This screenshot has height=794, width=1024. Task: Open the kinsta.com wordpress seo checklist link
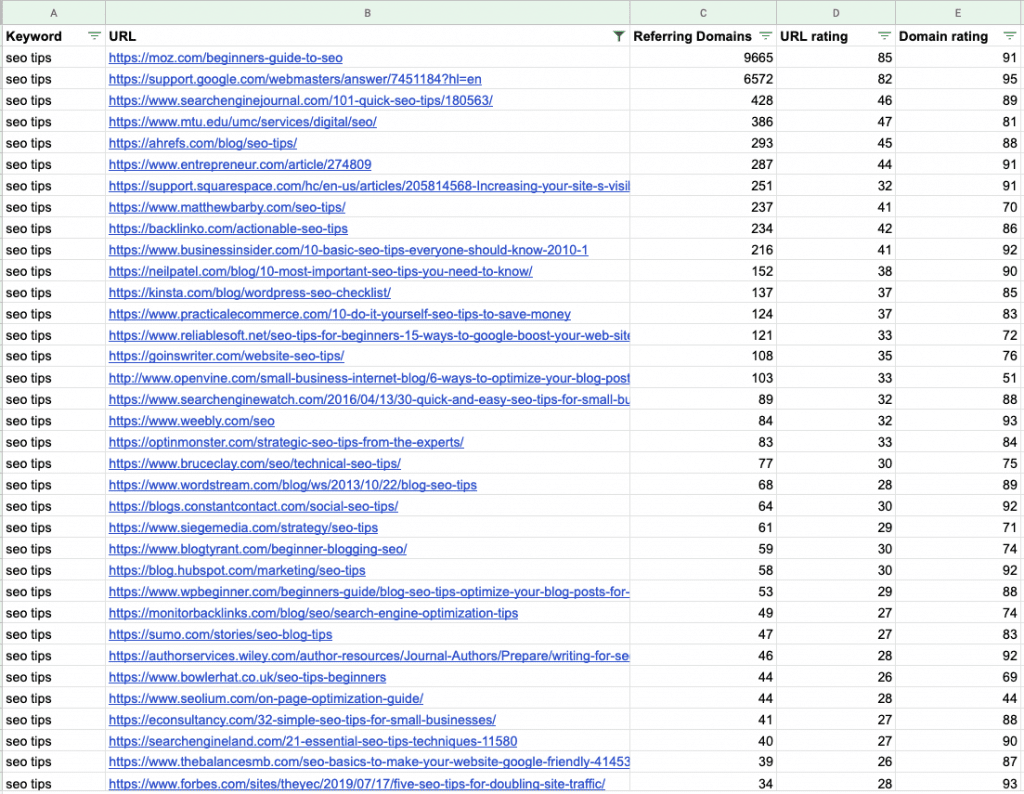click(249, 293)
